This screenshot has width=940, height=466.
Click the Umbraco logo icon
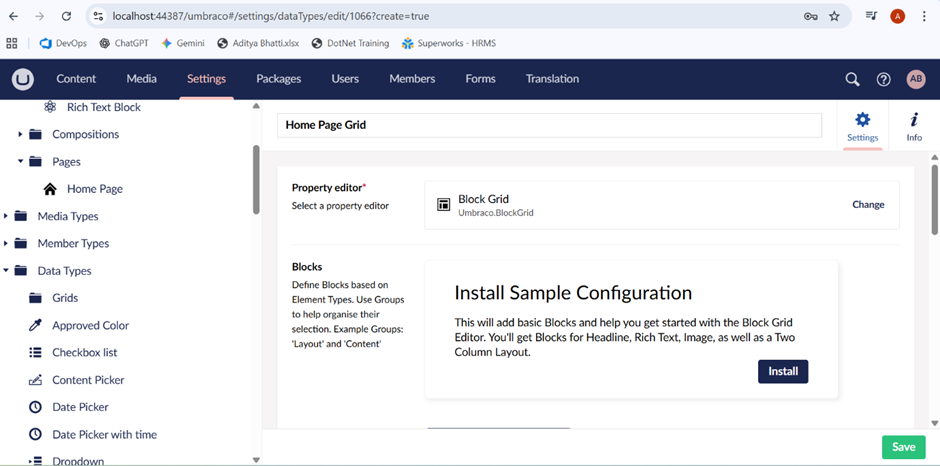point(22,79)
